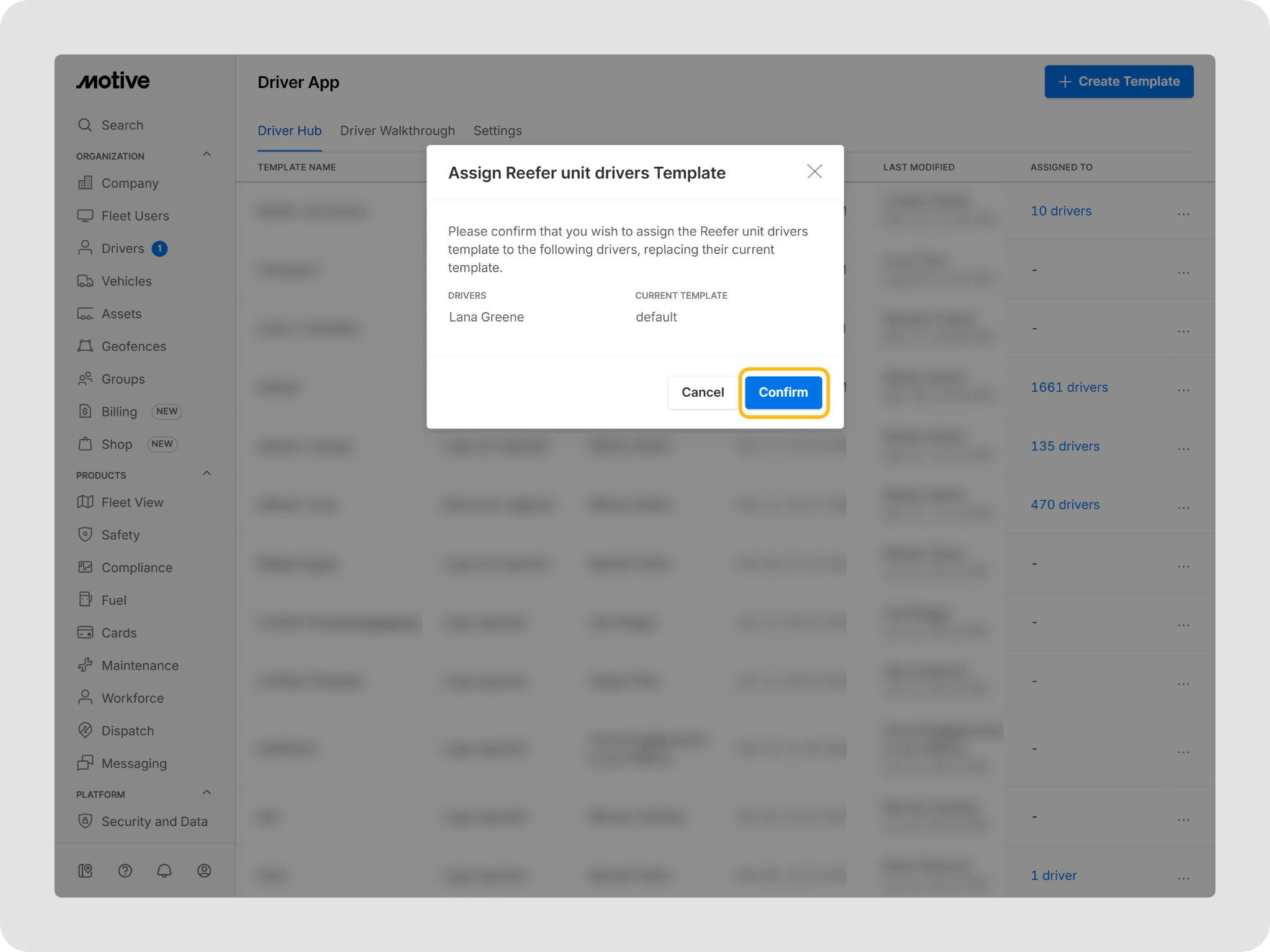
Task: Open Company from the building icon
Action: (85, 183)
